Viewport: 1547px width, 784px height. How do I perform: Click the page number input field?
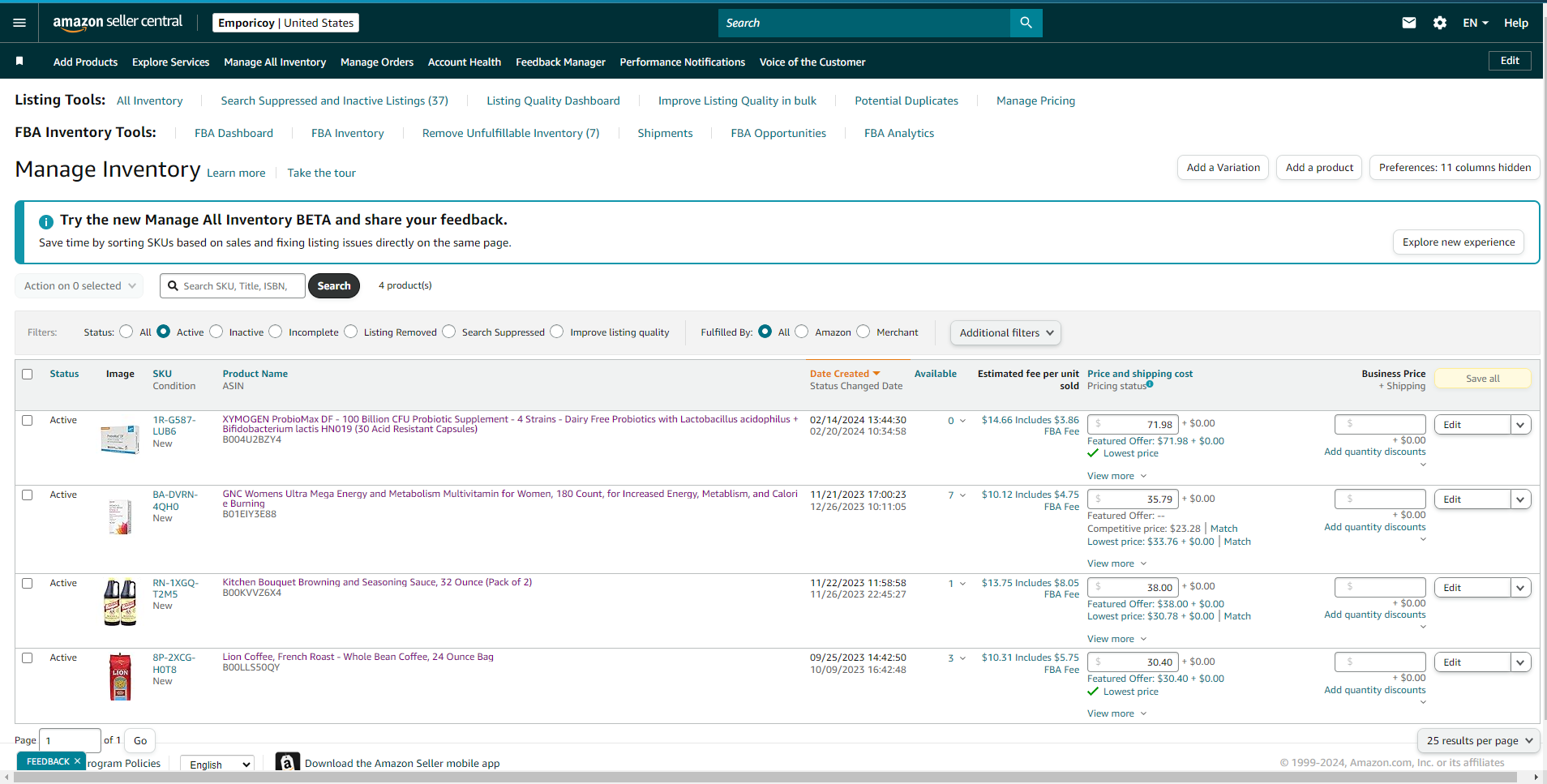click(x=70, y=740)
